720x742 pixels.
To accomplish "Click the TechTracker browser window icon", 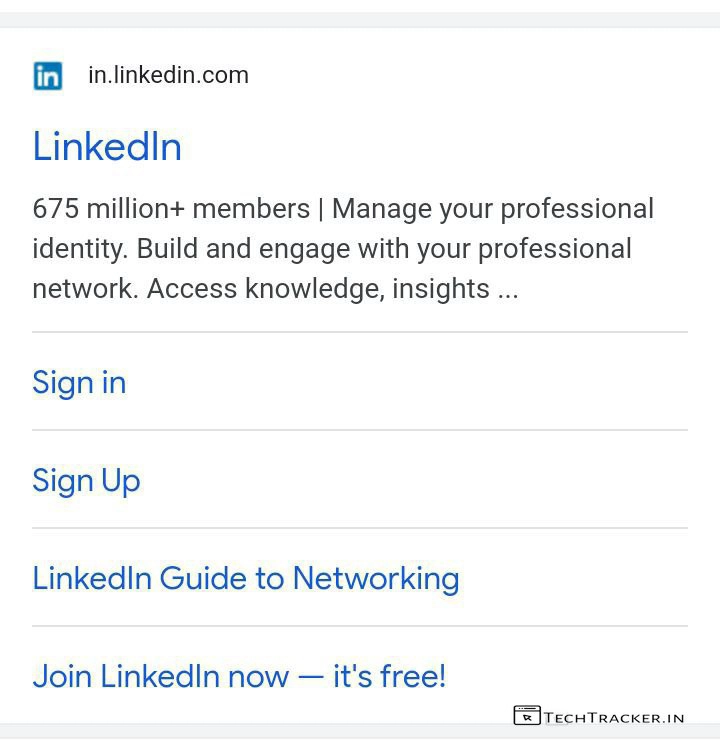I will tap(526, 715).
